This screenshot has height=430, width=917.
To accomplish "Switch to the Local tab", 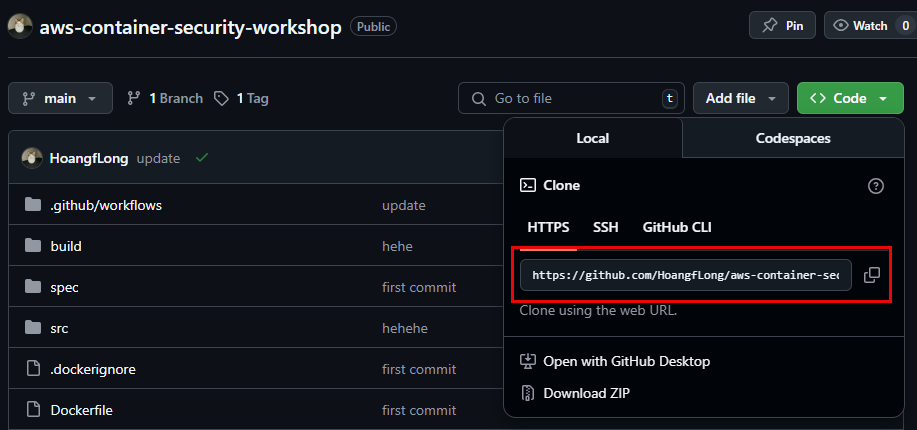I will (x=592, y=138).
